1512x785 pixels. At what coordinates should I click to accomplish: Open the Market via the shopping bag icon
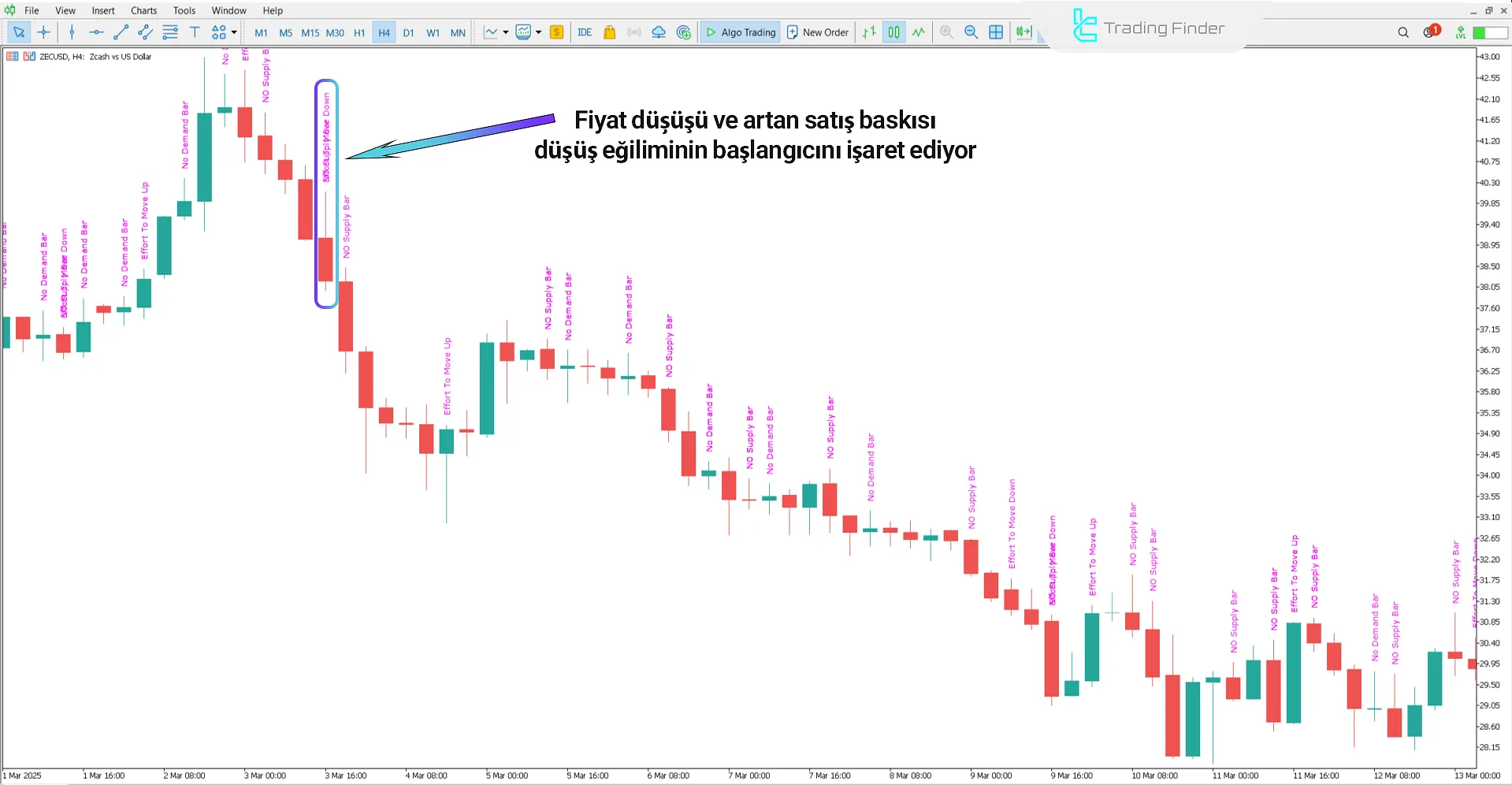609,32
